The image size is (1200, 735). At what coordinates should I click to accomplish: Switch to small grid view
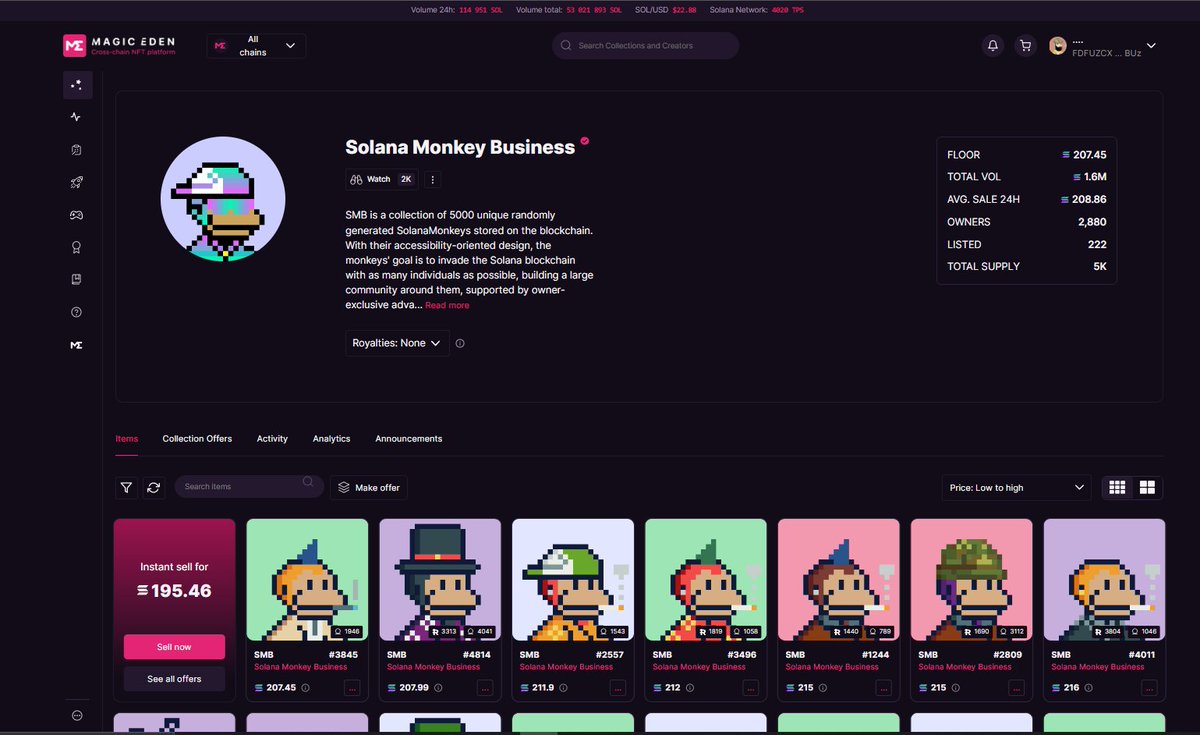pyautogui.click(x=1117, y=487)
